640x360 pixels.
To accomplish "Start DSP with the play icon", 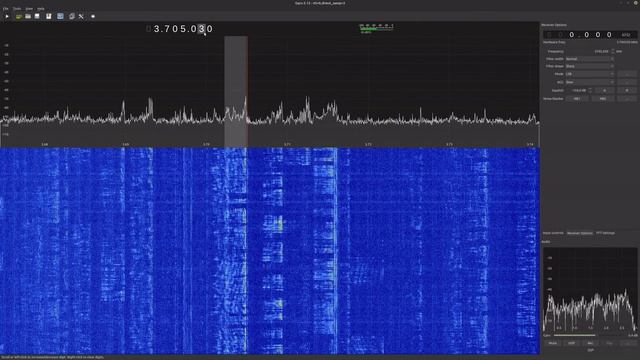I will (7, 16).
